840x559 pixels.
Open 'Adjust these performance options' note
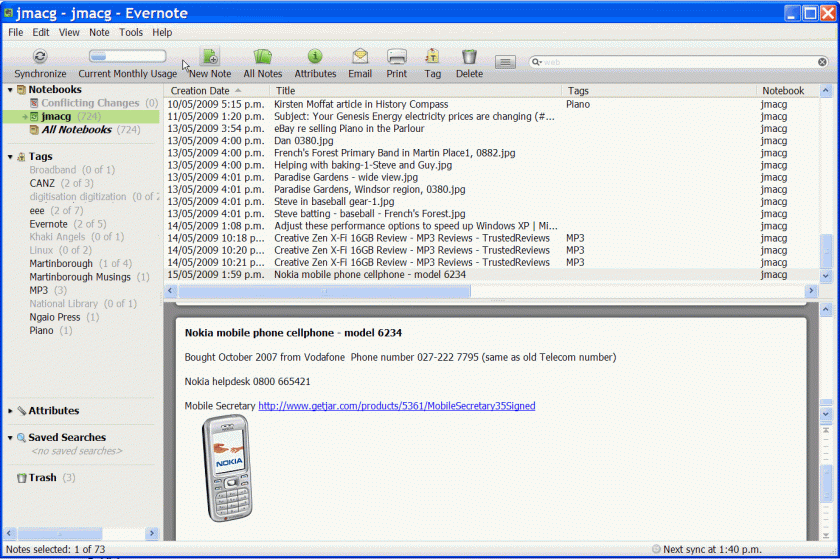pos(416,226)
